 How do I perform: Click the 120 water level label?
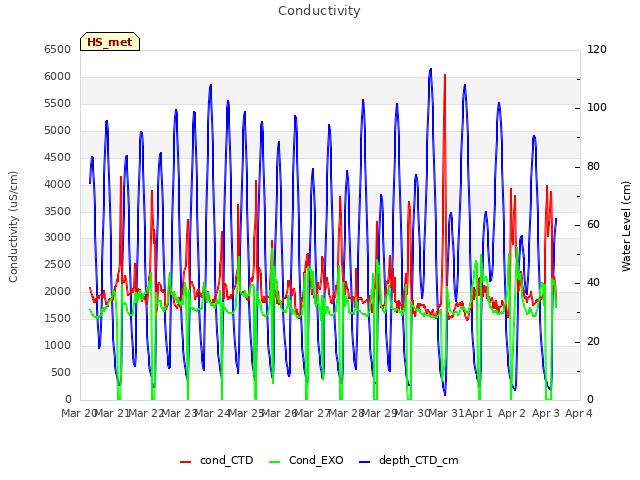pos(597,49)
